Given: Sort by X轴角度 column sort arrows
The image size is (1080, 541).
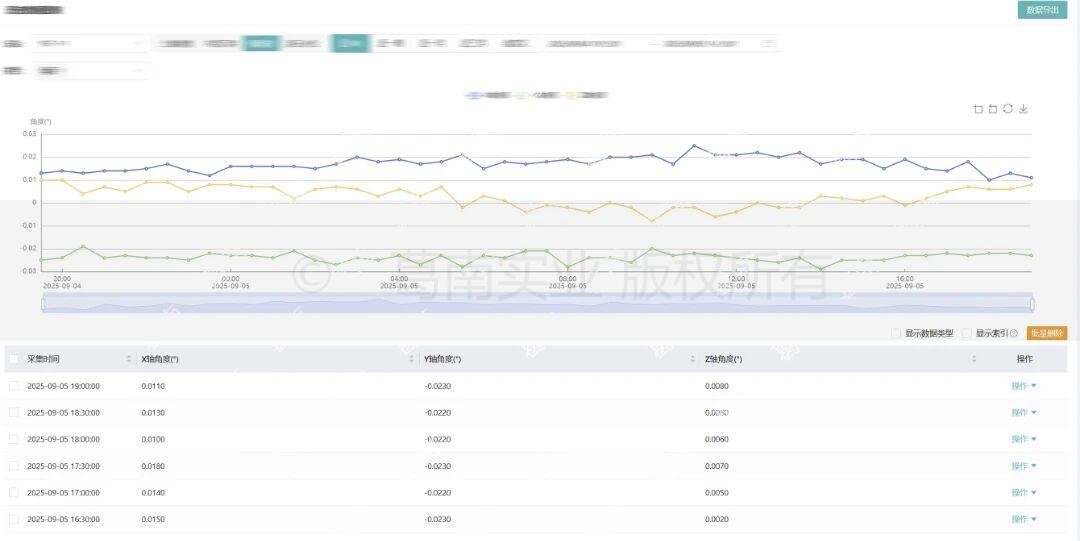Looking at the screenshot, I should [x=413, y=359].
